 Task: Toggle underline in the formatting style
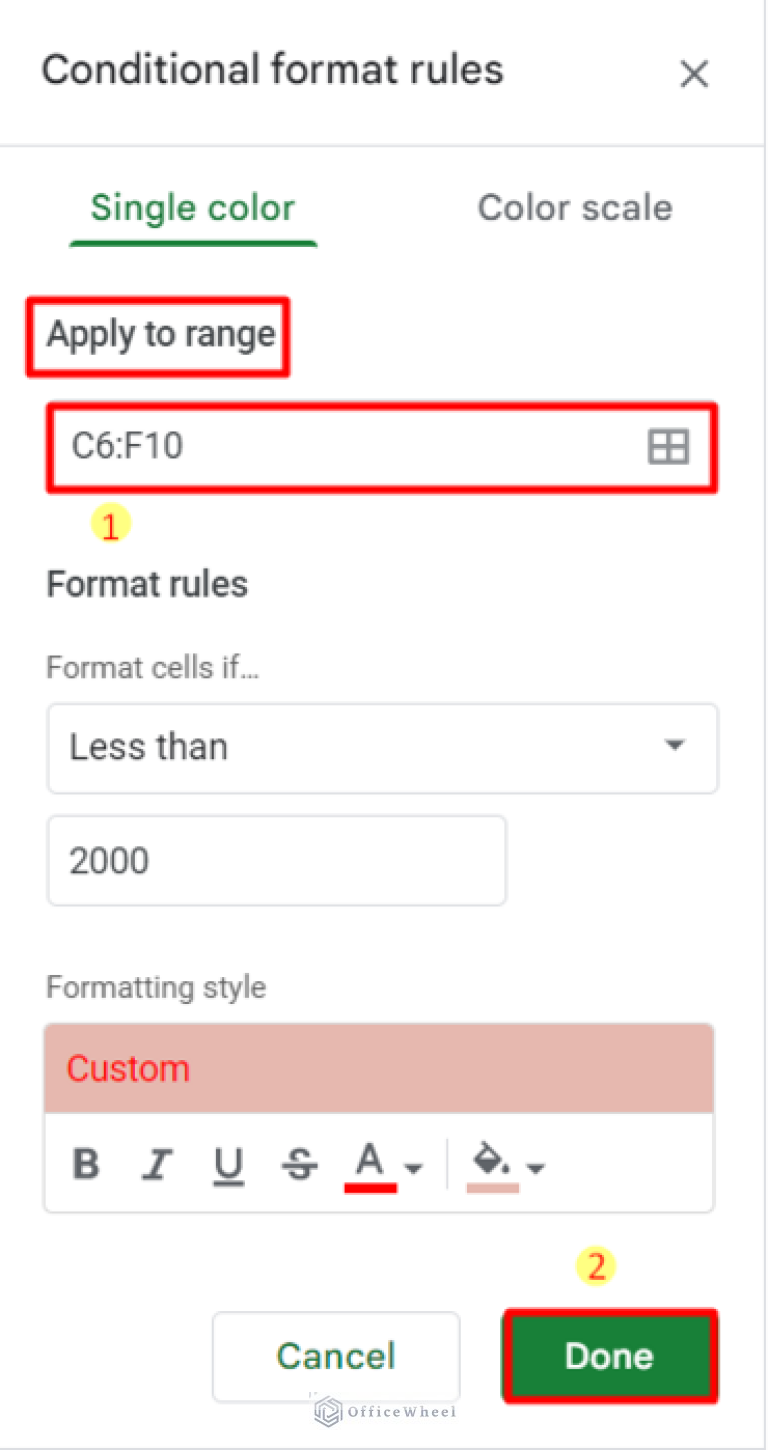click(228, 1163)
